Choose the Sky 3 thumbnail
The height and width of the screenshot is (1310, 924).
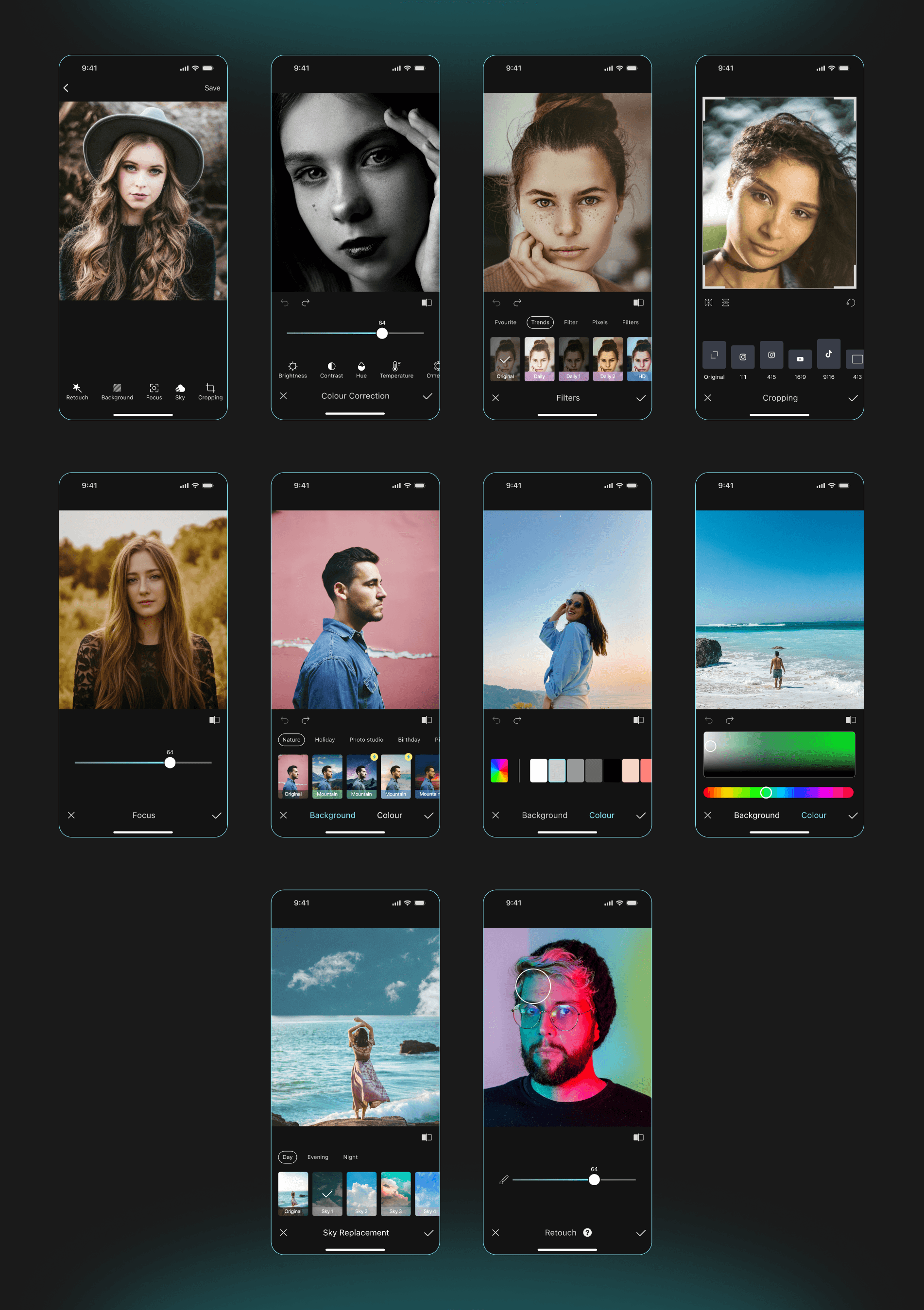pos(396,1194)
